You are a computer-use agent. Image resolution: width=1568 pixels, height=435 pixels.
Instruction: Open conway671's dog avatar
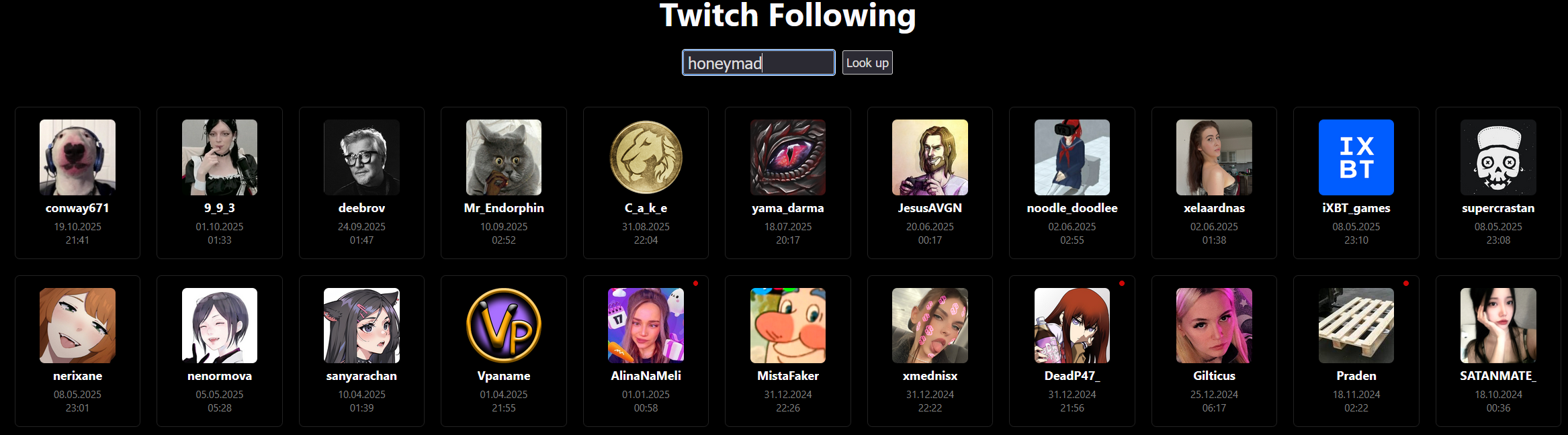77,157
